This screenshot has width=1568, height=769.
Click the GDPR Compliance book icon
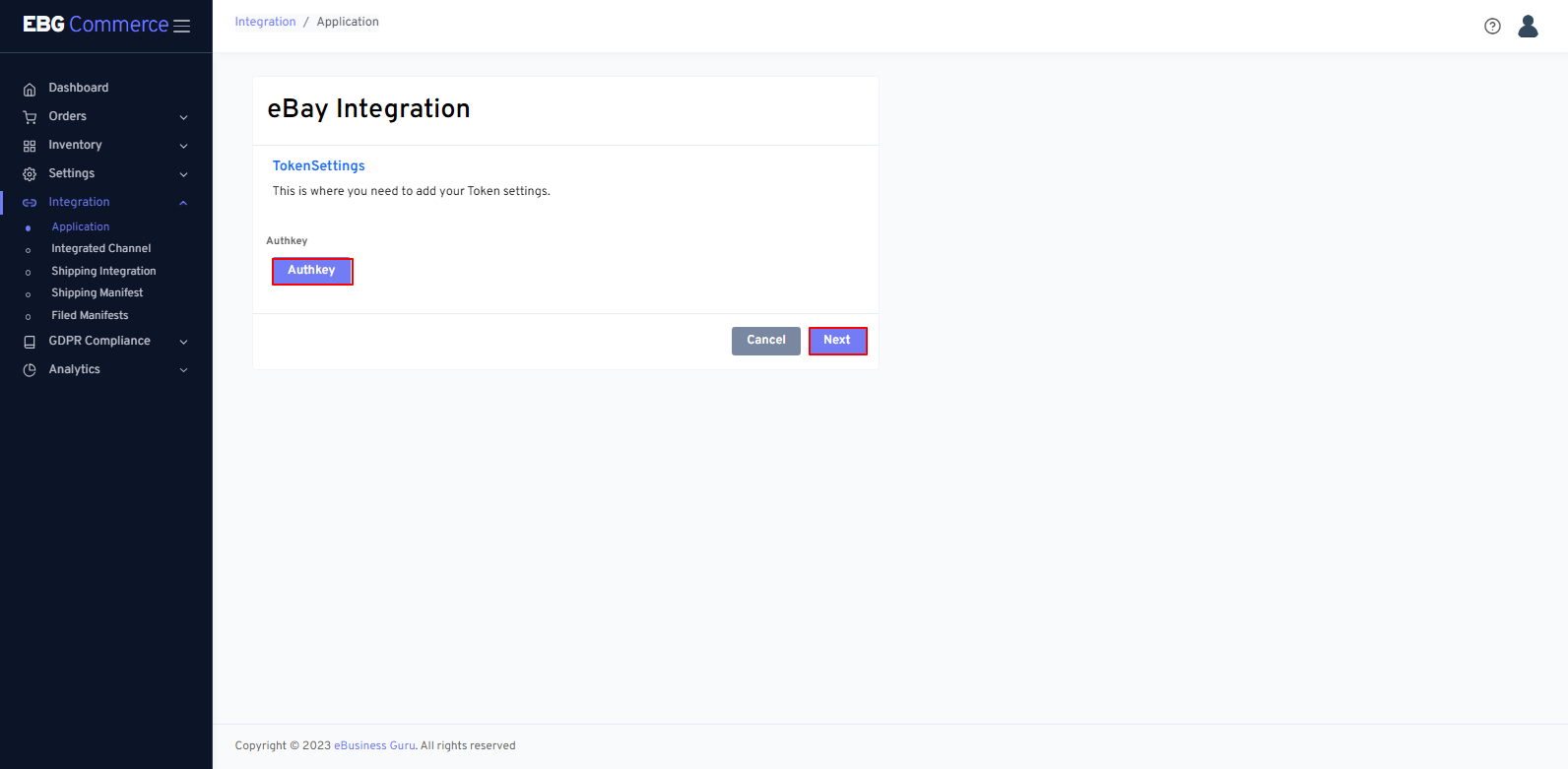[x=30, y=342]
